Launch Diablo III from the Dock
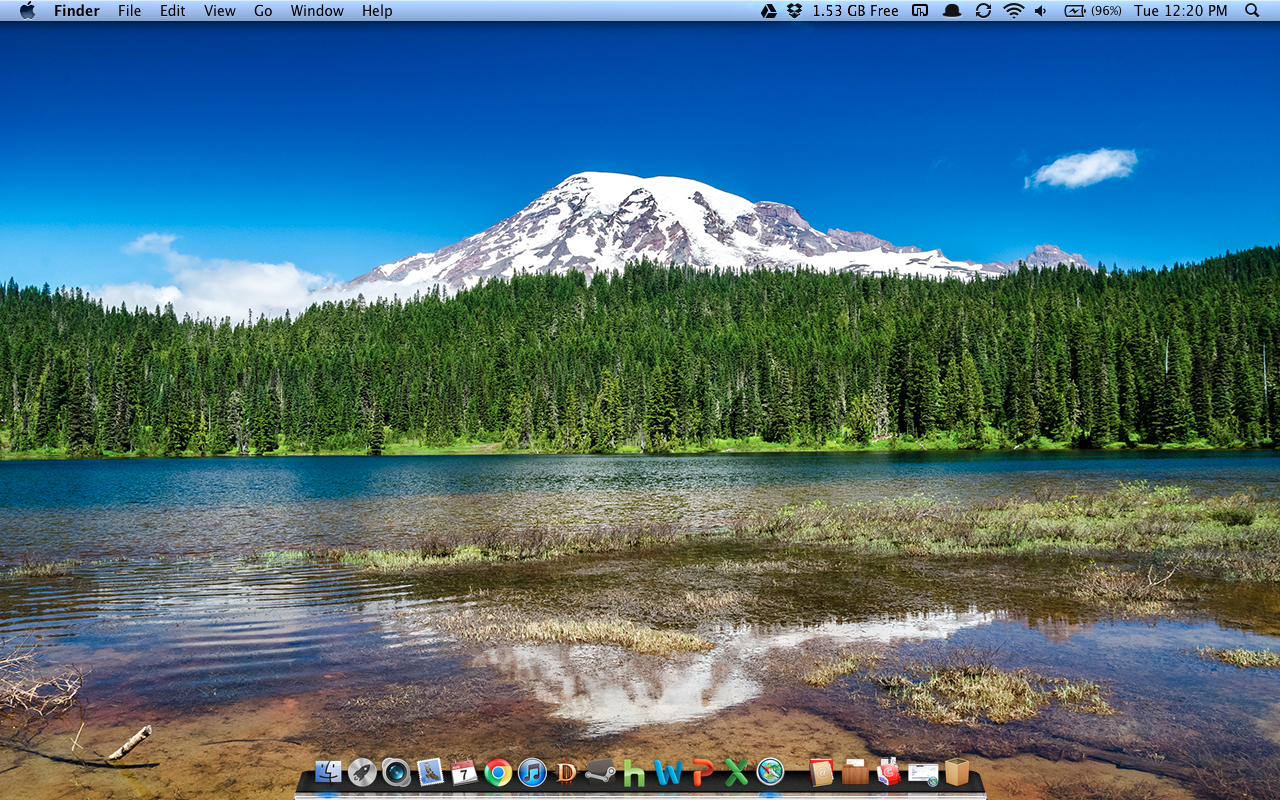1280x800 pixels. (566, 772)
